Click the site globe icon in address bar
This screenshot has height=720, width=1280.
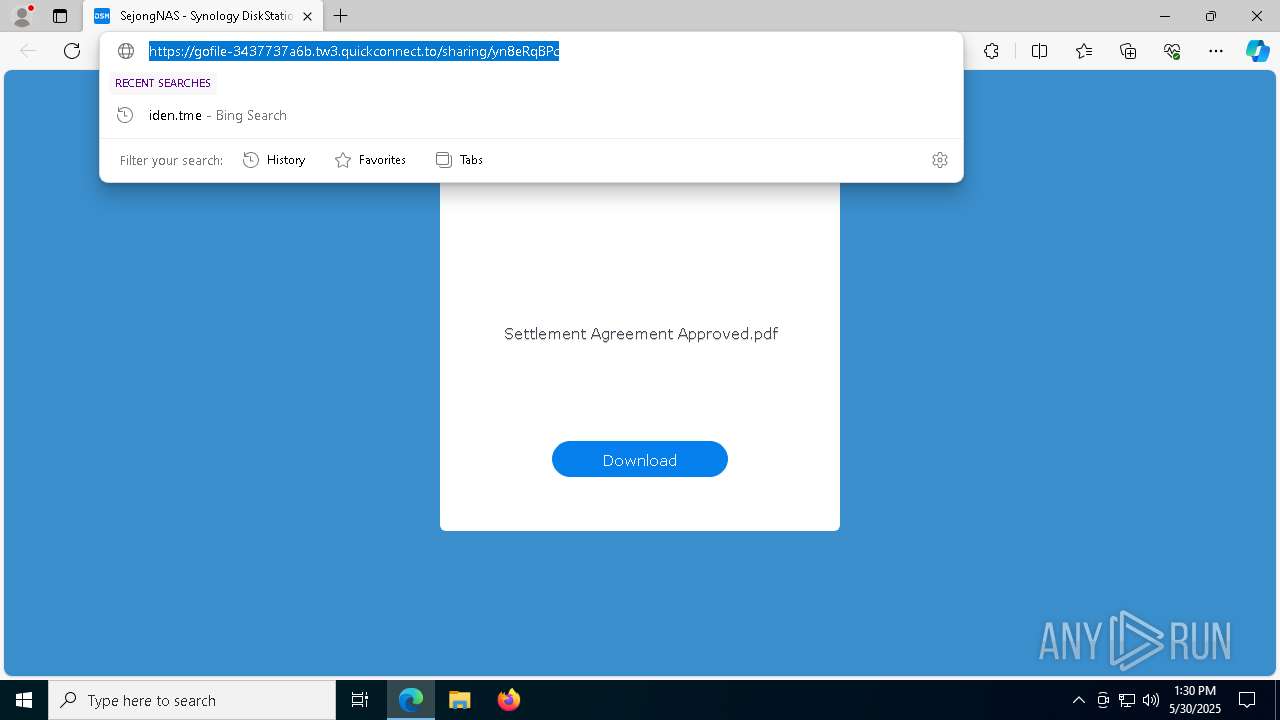click(x=126, y=51)
